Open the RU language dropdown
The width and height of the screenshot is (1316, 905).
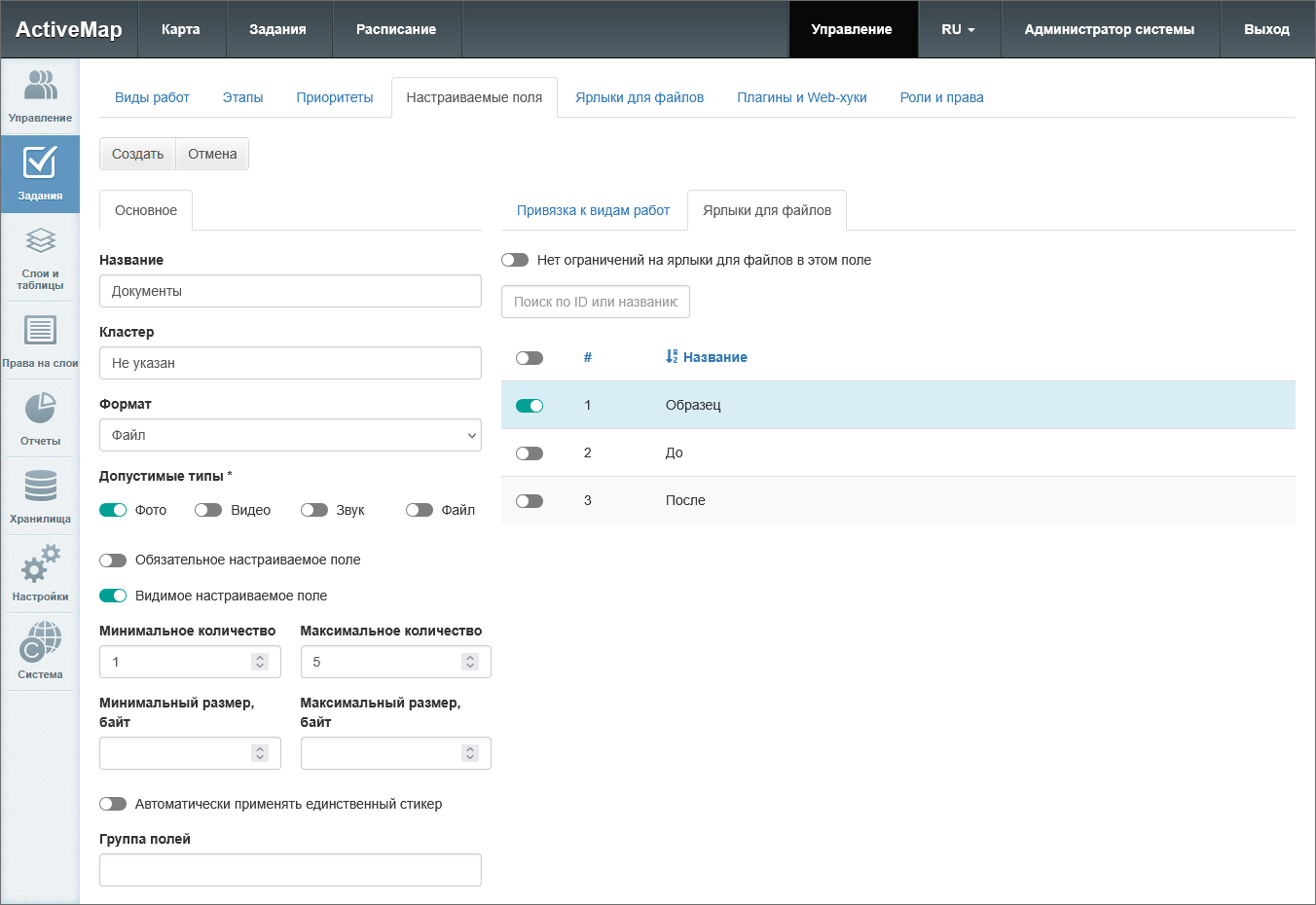pyautogui.click(x=958, y=29)
